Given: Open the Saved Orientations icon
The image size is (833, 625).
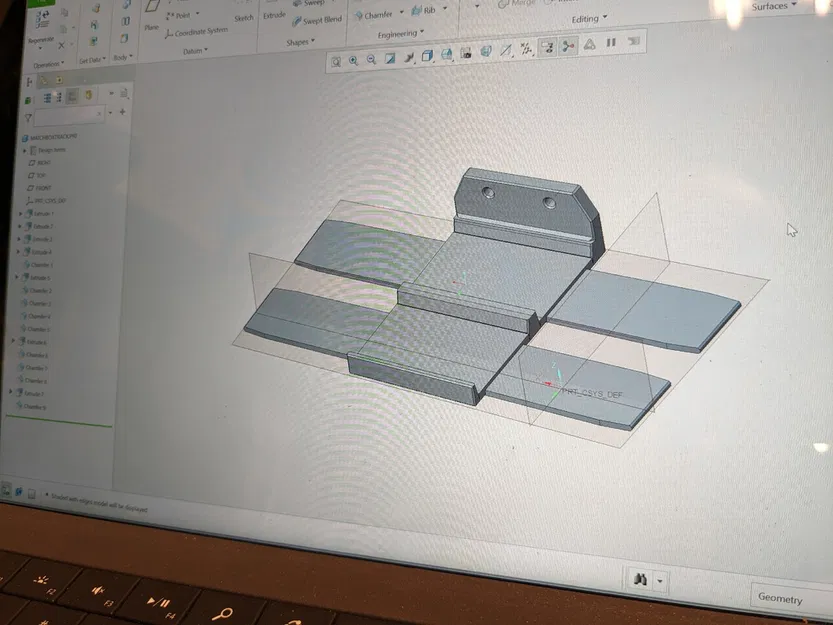Looking at the screenshot, I should (447, 54).
